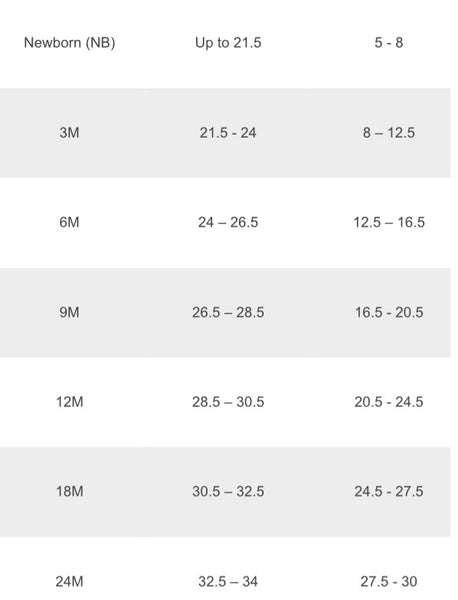Click the 28.5 – 30.5 height cell
Screen dimensions: 458x600
tap(228, 402)
